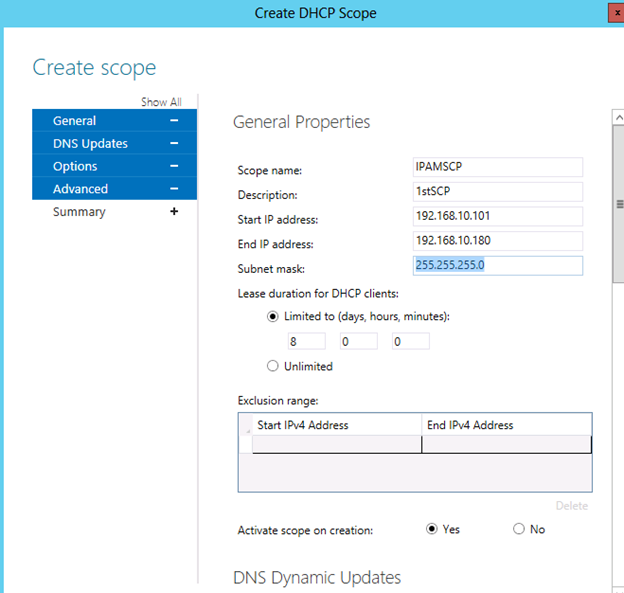Click the DNS Dynamic Updates heading
Viewport: 624px width, 593px height.
[317, 578]
